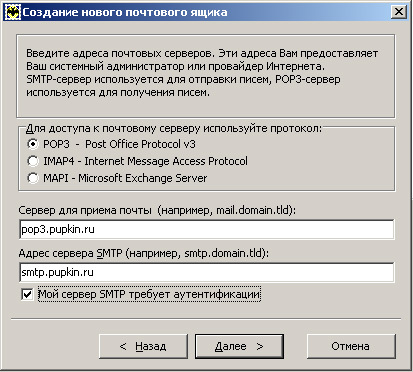Viewport: 413px width, 372px height.
Task: Close the new mailbox creation dialog
Action: pyautogui.click(x=398, y=12)
